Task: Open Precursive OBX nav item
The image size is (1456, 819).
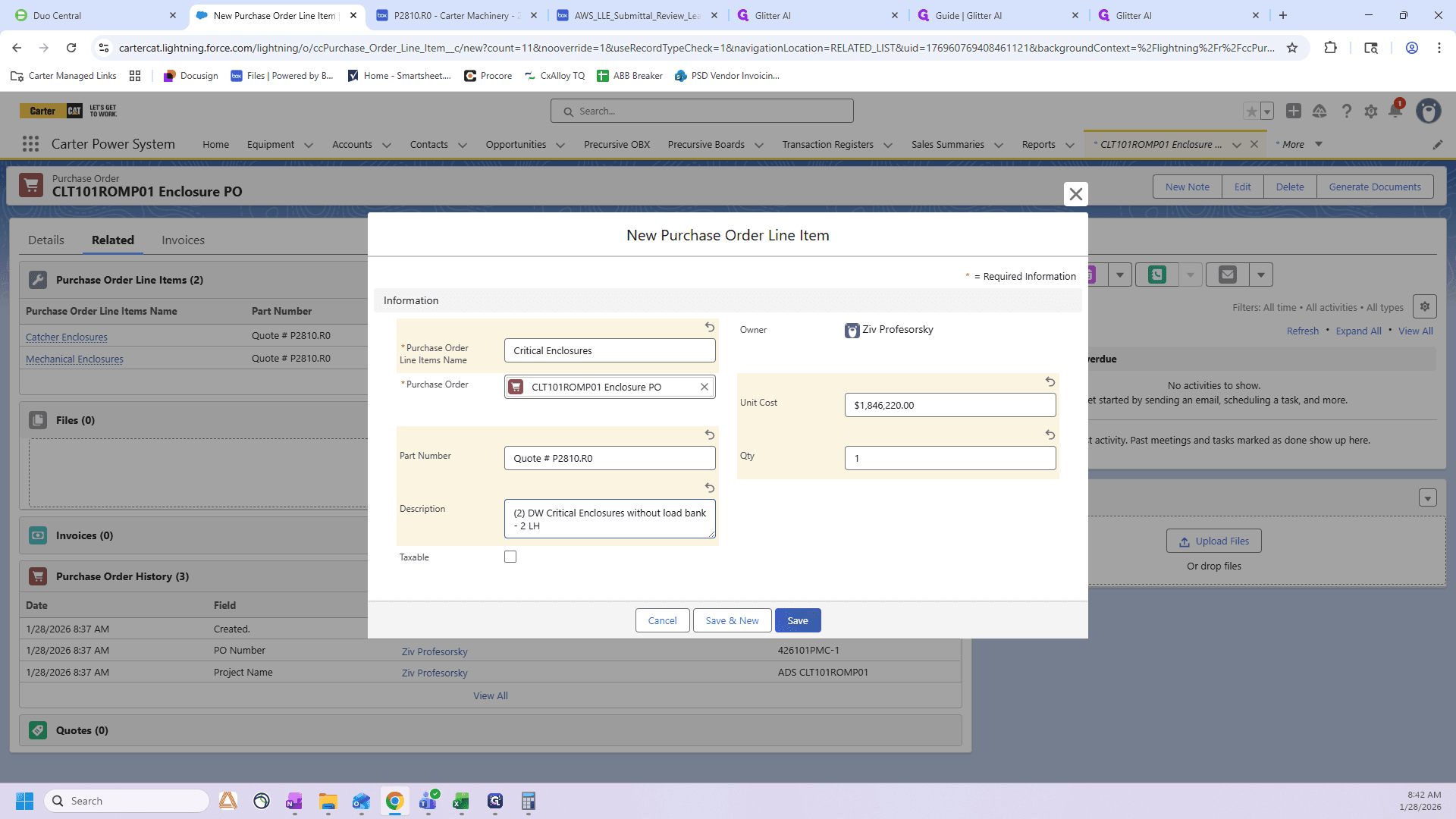Action: point(617,144)
